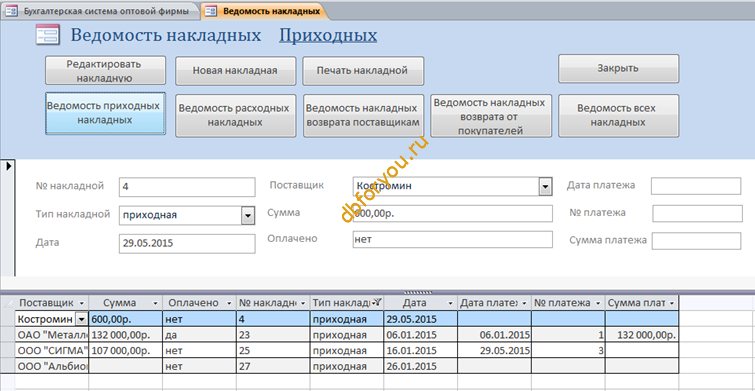The width and height of the screenshot is (755, 391).
Task: Expand the Тип накладной combo box
Action: pos(247,216)
